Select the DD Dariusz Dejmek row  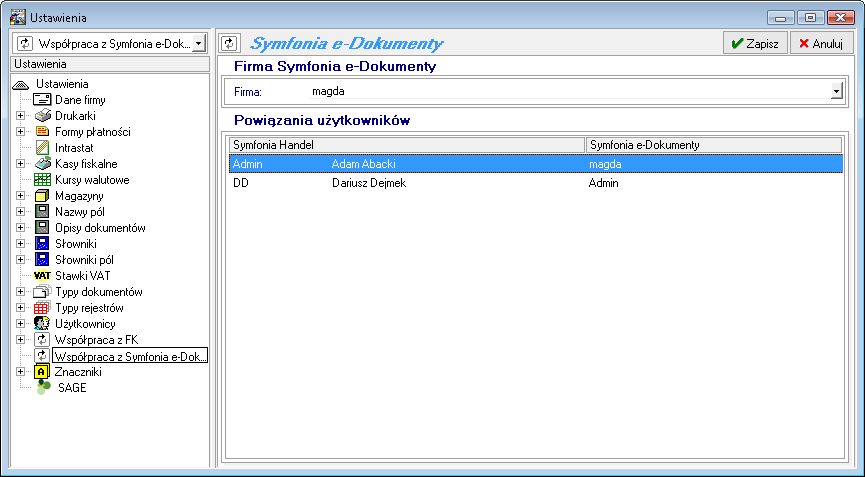[536, 183]
